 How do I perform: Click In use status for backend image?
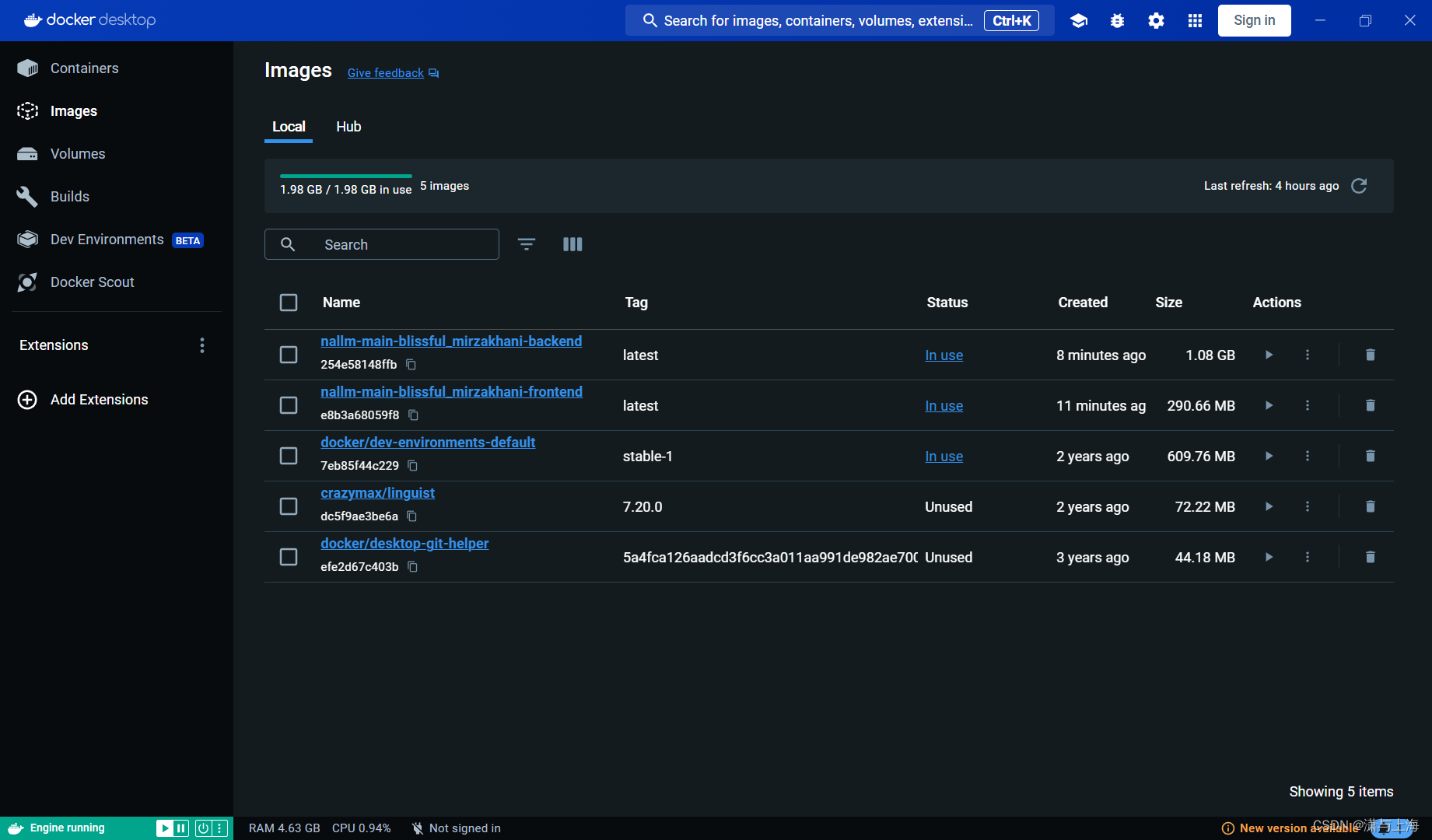click(944, 355)
